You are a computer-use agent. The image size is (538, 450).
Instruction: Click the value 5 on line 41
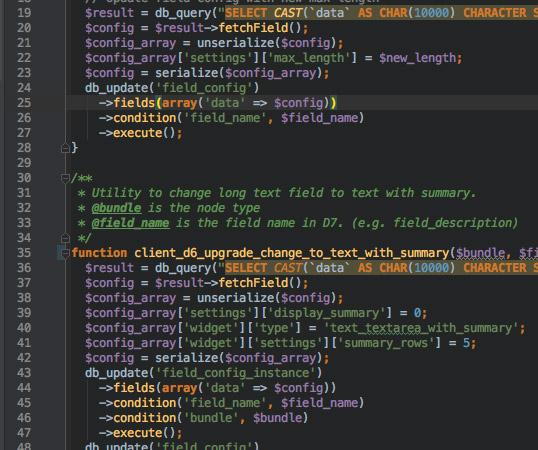pyautogui.click(x=466, y=343)
